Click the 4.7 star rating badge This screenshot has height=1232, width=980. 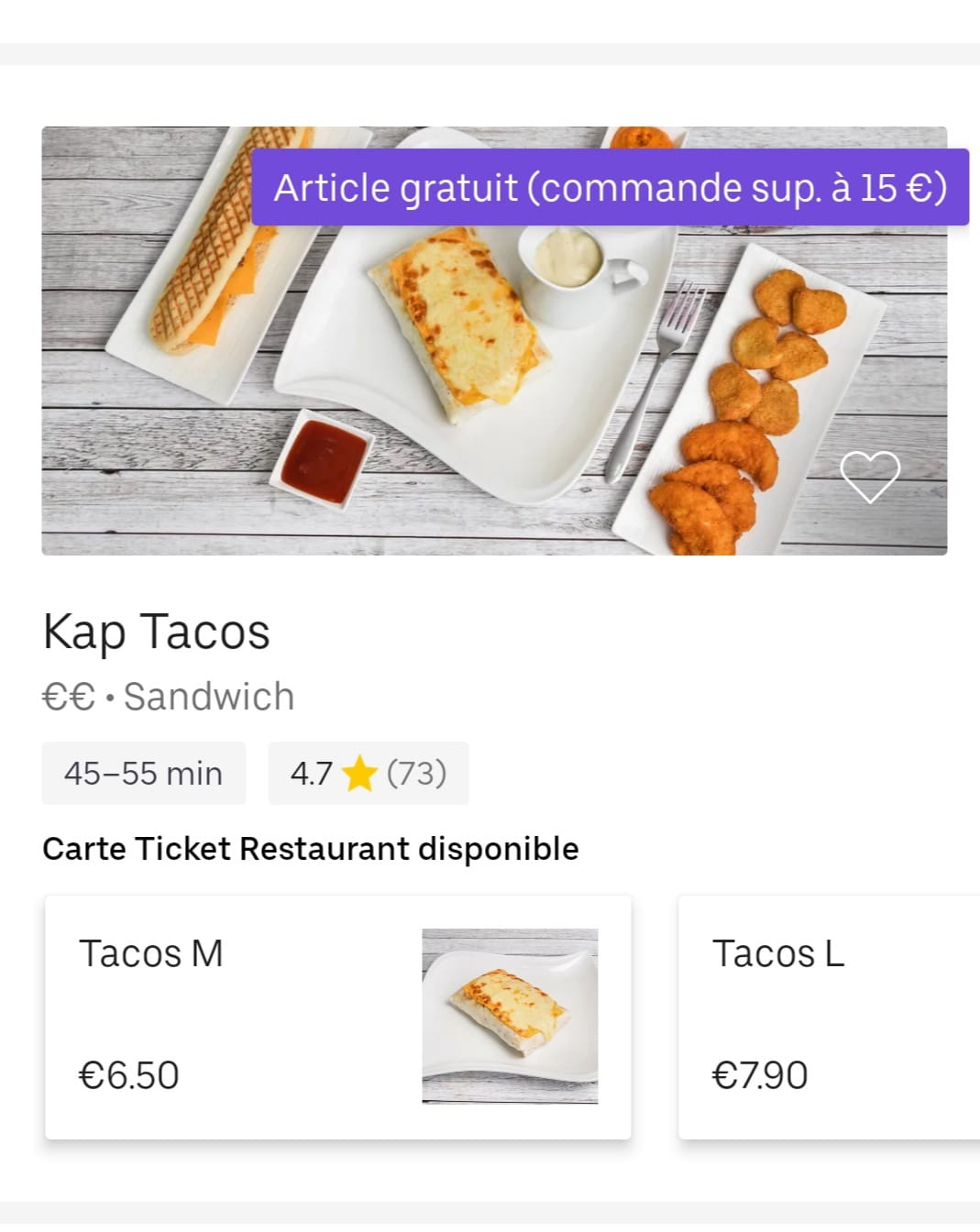[369, 773]
